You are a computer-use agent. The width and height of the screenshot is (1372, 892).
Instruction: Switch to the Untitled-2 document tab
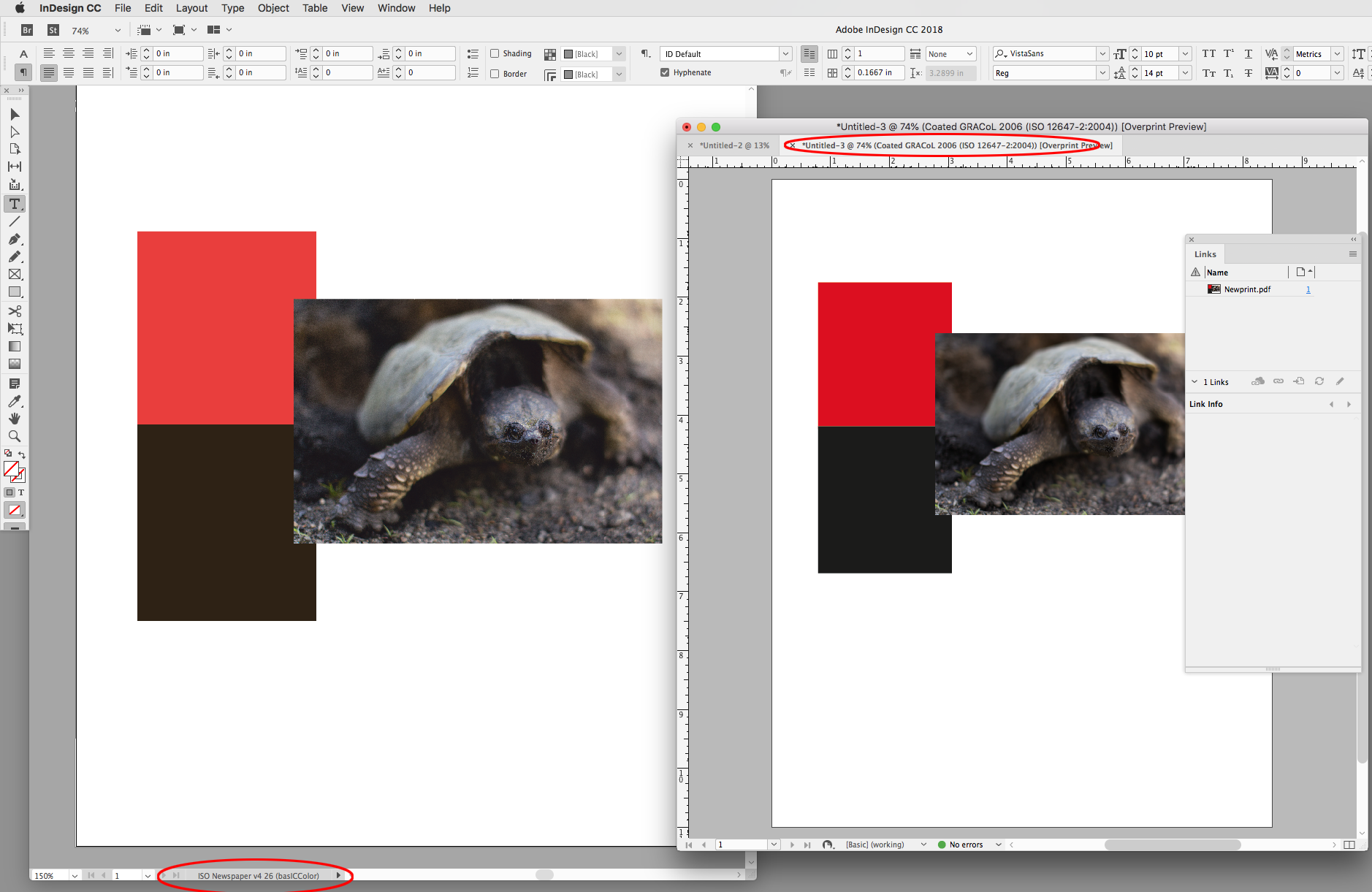tap(734, 145)
